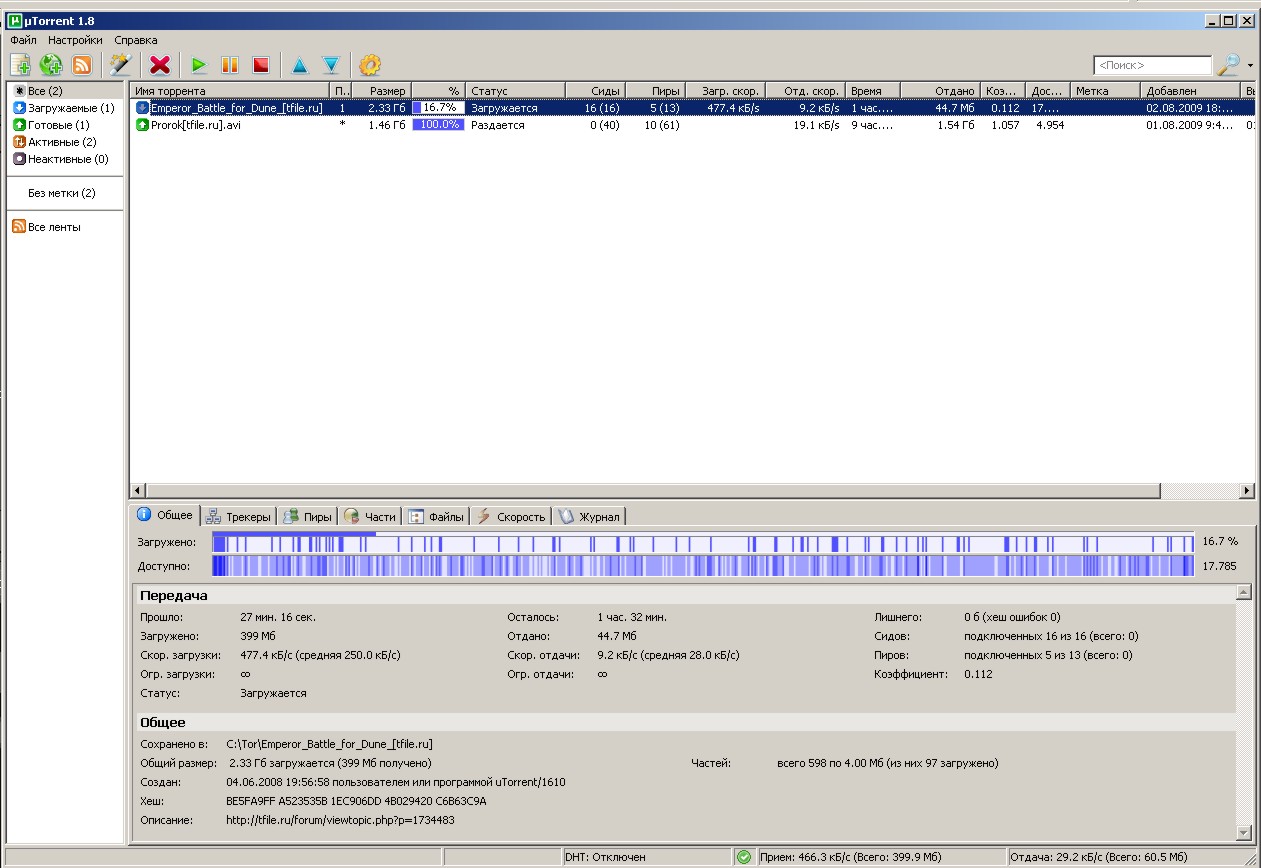The width and height of the screenshot is (1261, 868).
Task: Click the Загружено pieces bar
Action: [703, 542]
